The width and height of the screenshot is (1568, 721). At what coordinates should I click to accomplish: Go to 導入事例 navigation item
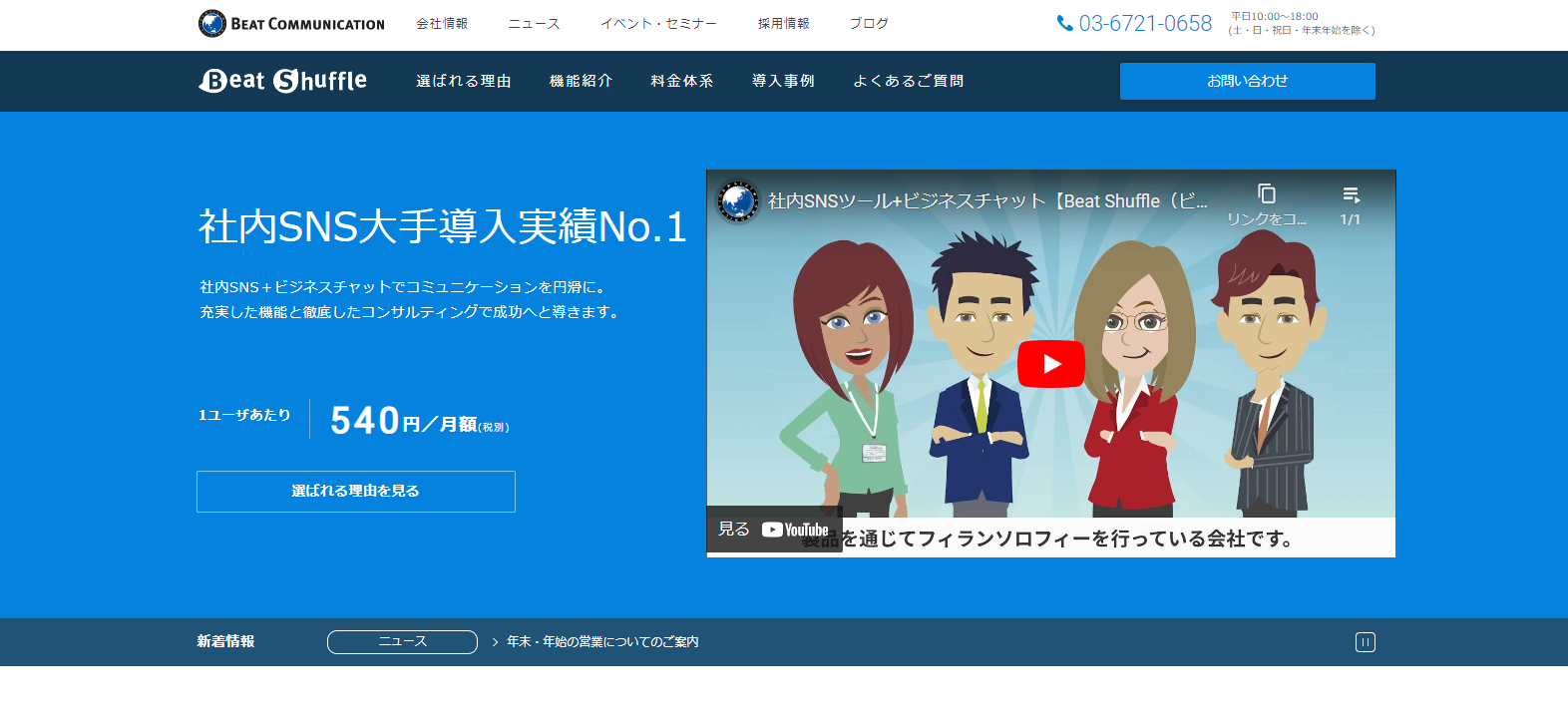783,81
